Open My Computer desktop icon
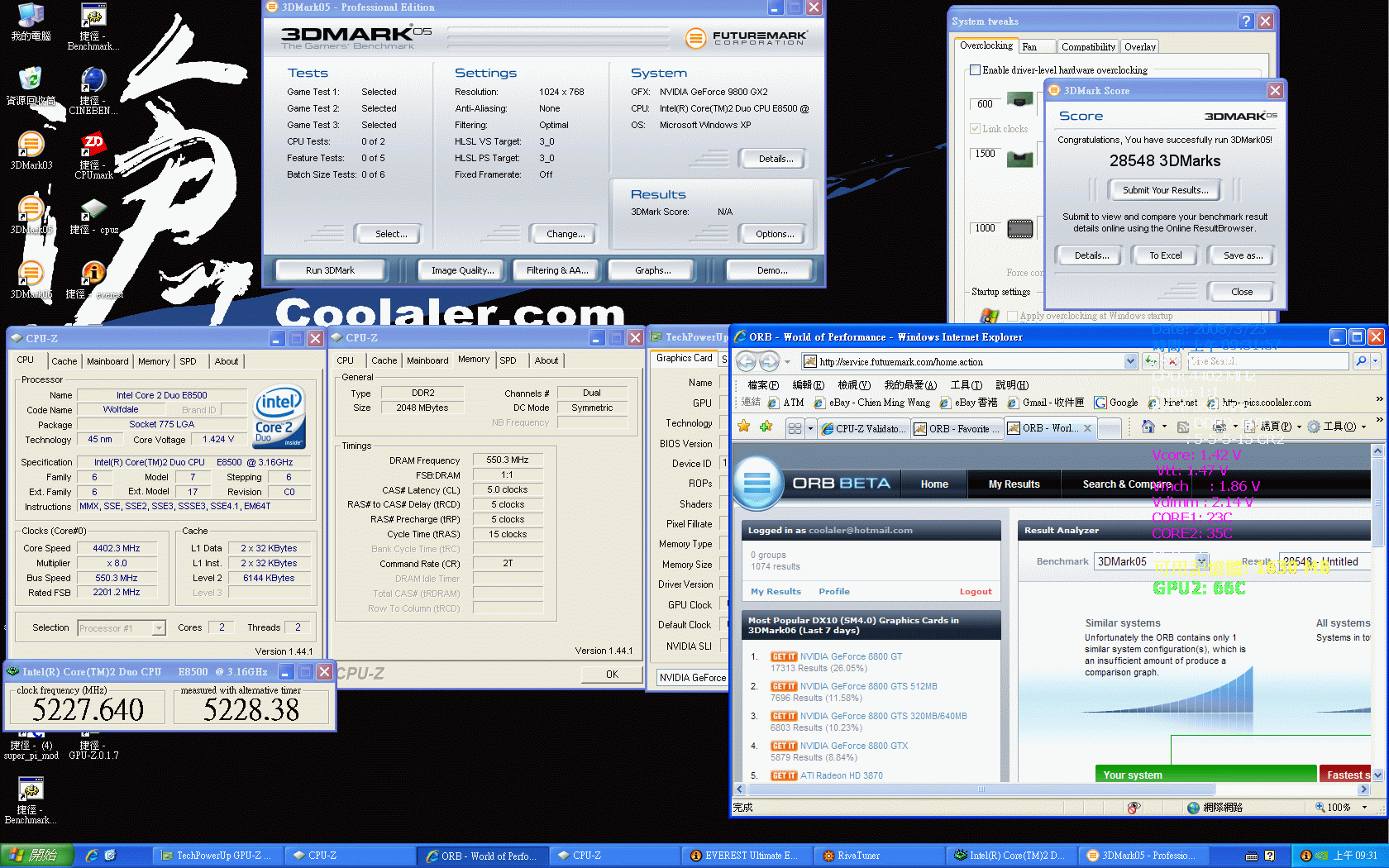1389x868 pixels. [31, 22]
